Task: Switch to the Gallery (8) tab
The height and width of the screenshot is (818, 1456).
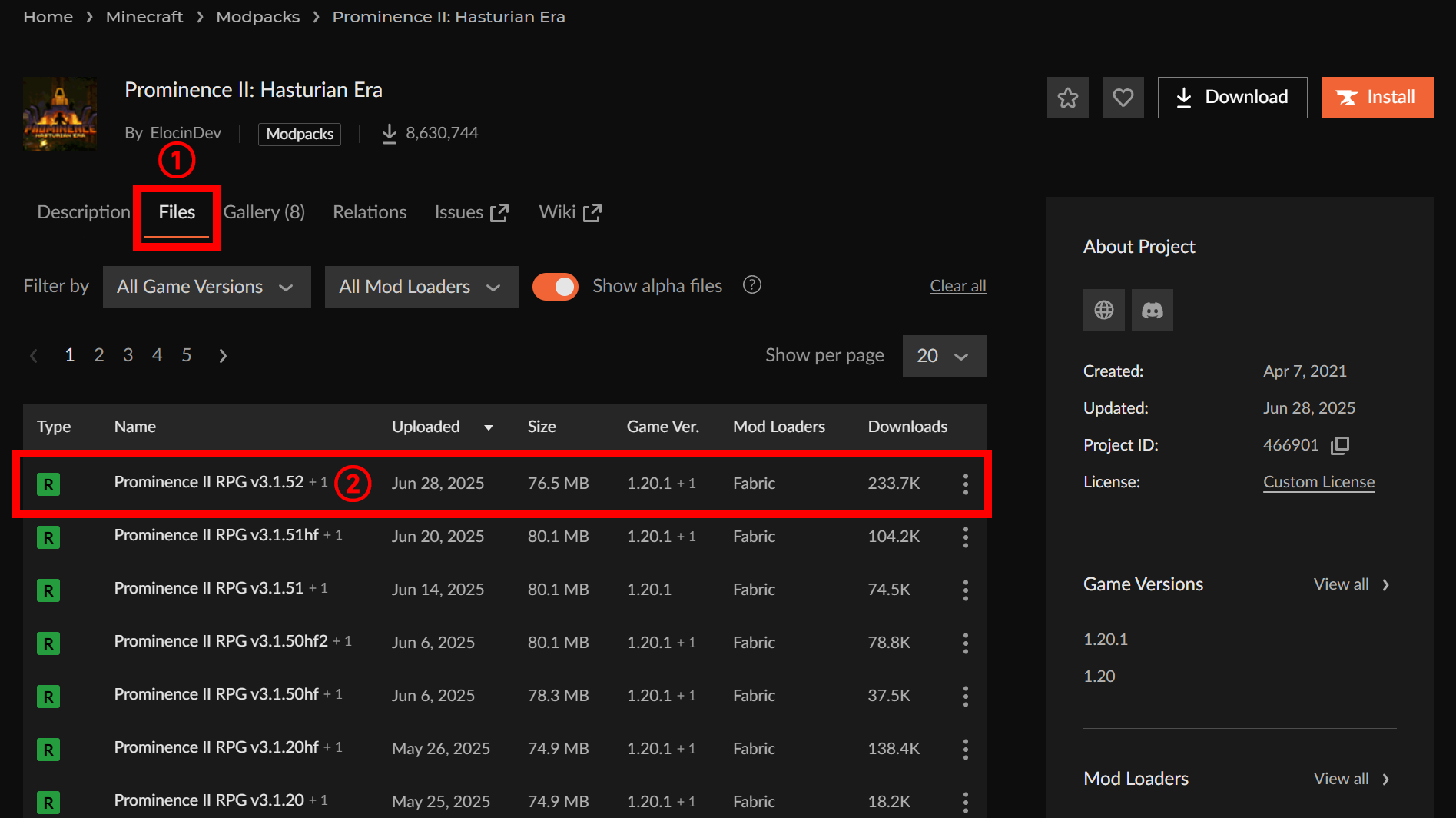Action: (x=264, y=212)
